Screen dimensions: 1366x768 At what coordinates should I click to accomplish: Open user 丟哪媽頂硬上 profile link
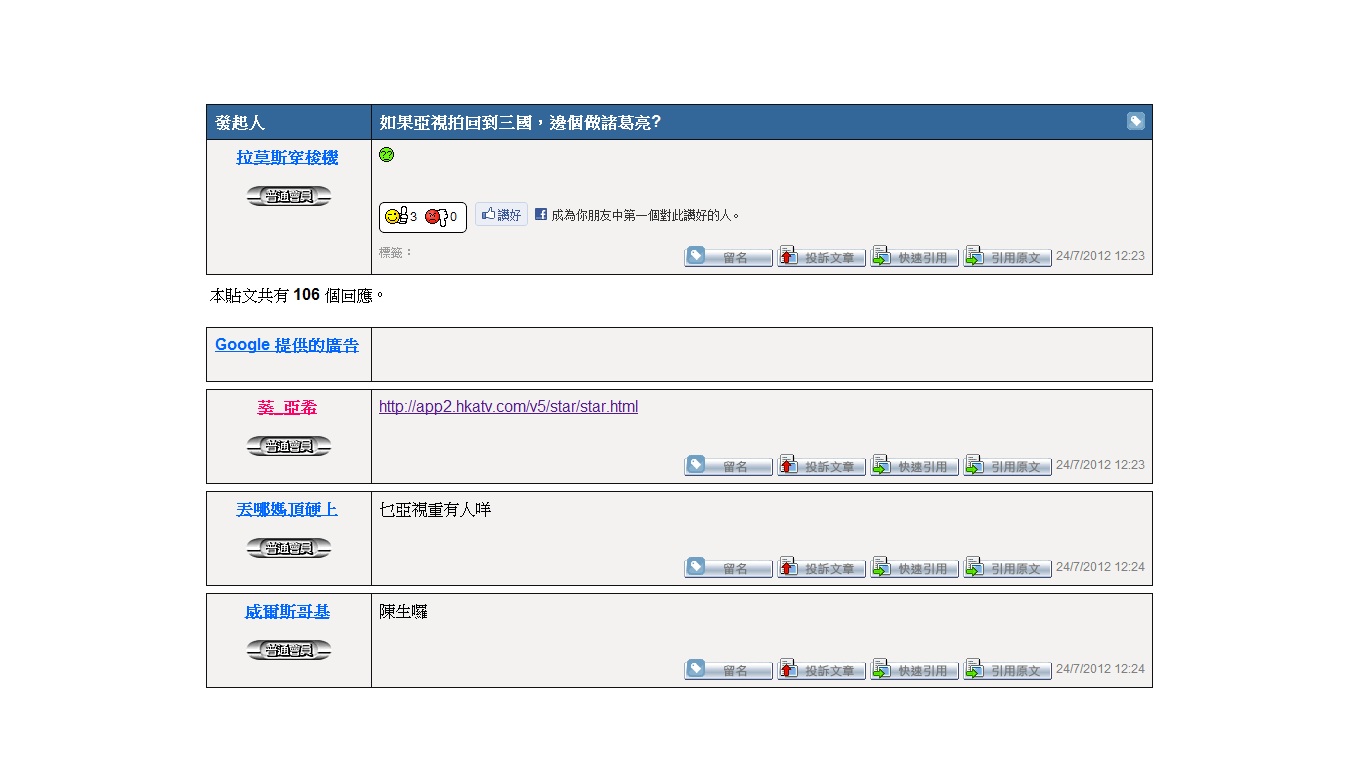[287, 509]
